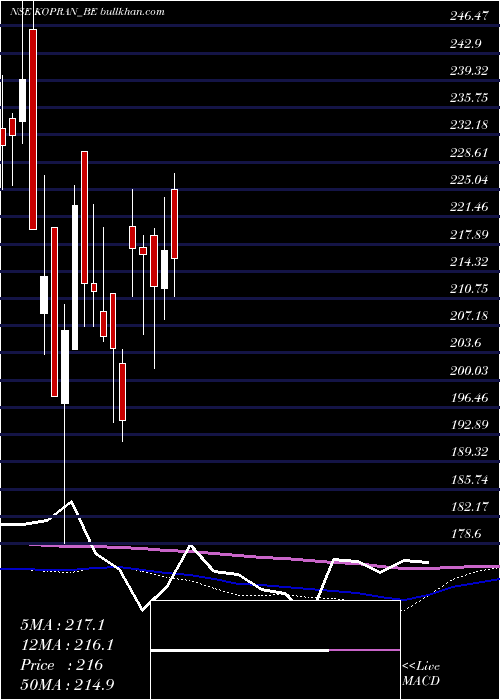Click the red candle bottoming near 194
Screen dimensions: 500x700
[x=122, y=392]
